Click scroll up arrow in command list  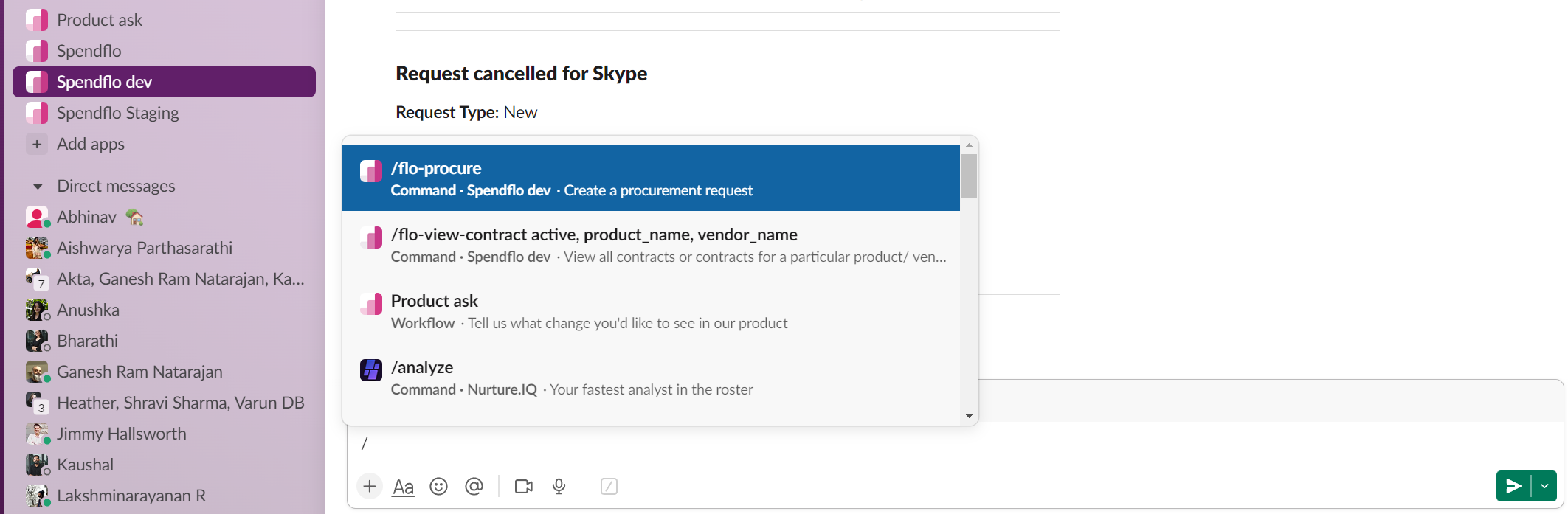pyautogui.click(x=969, y=146)
